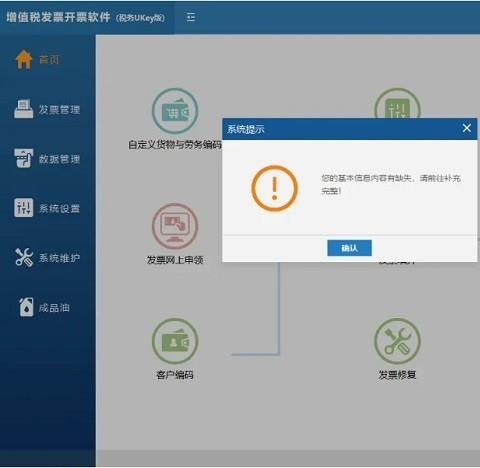Select the 首页 menu label
Viewport: 480px width, 468px height.
49,60
